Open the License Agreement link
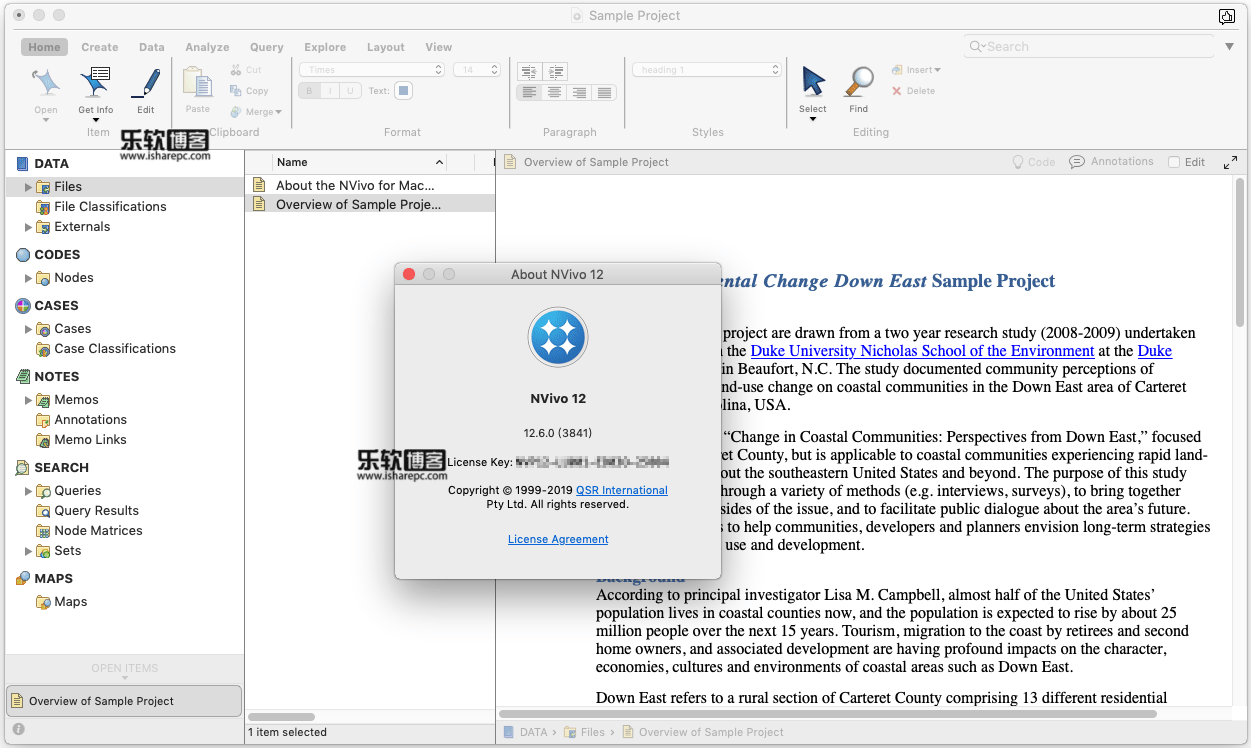This screenshot has height=748, width=1251. click(x=558, y=539)
